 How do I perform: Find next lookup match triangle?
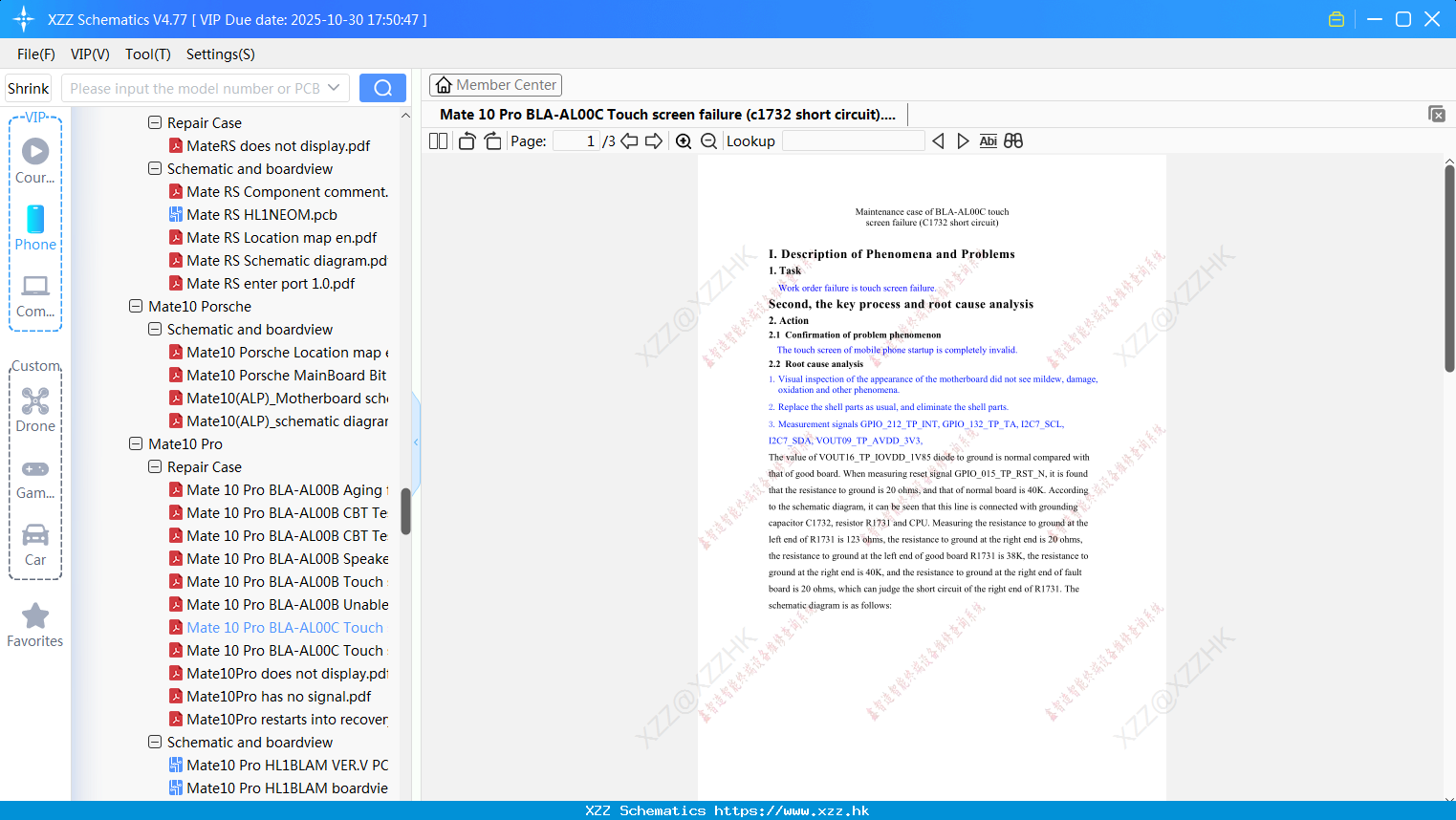(x=963, y=140)
